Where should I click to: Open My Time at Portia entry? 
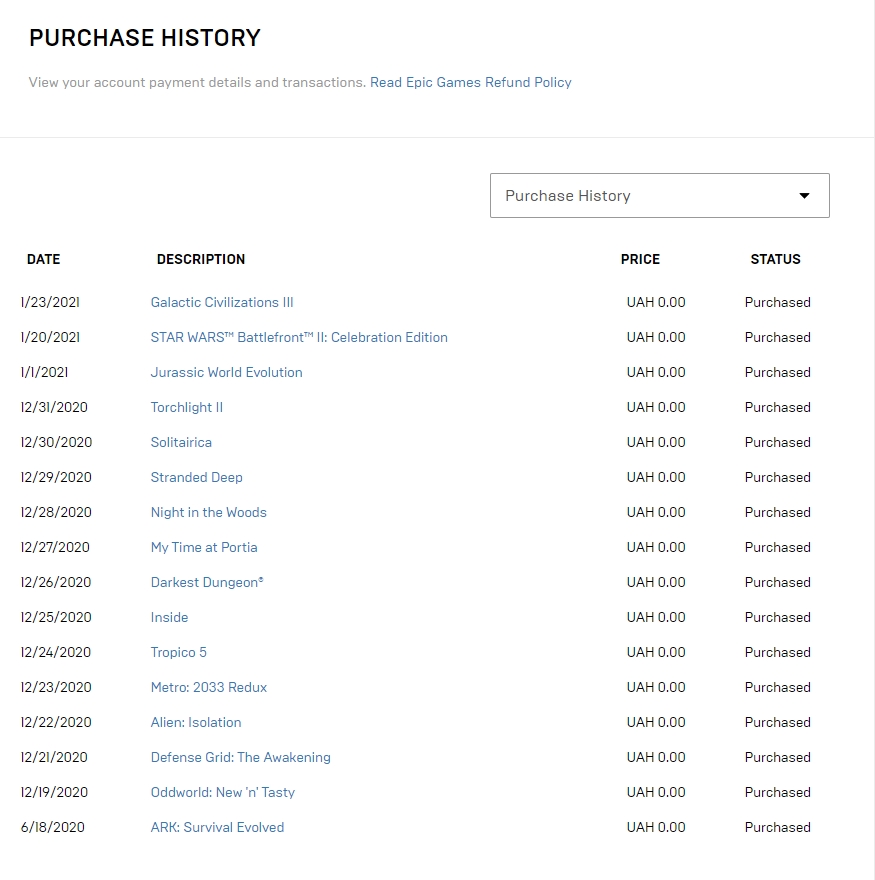204,547
